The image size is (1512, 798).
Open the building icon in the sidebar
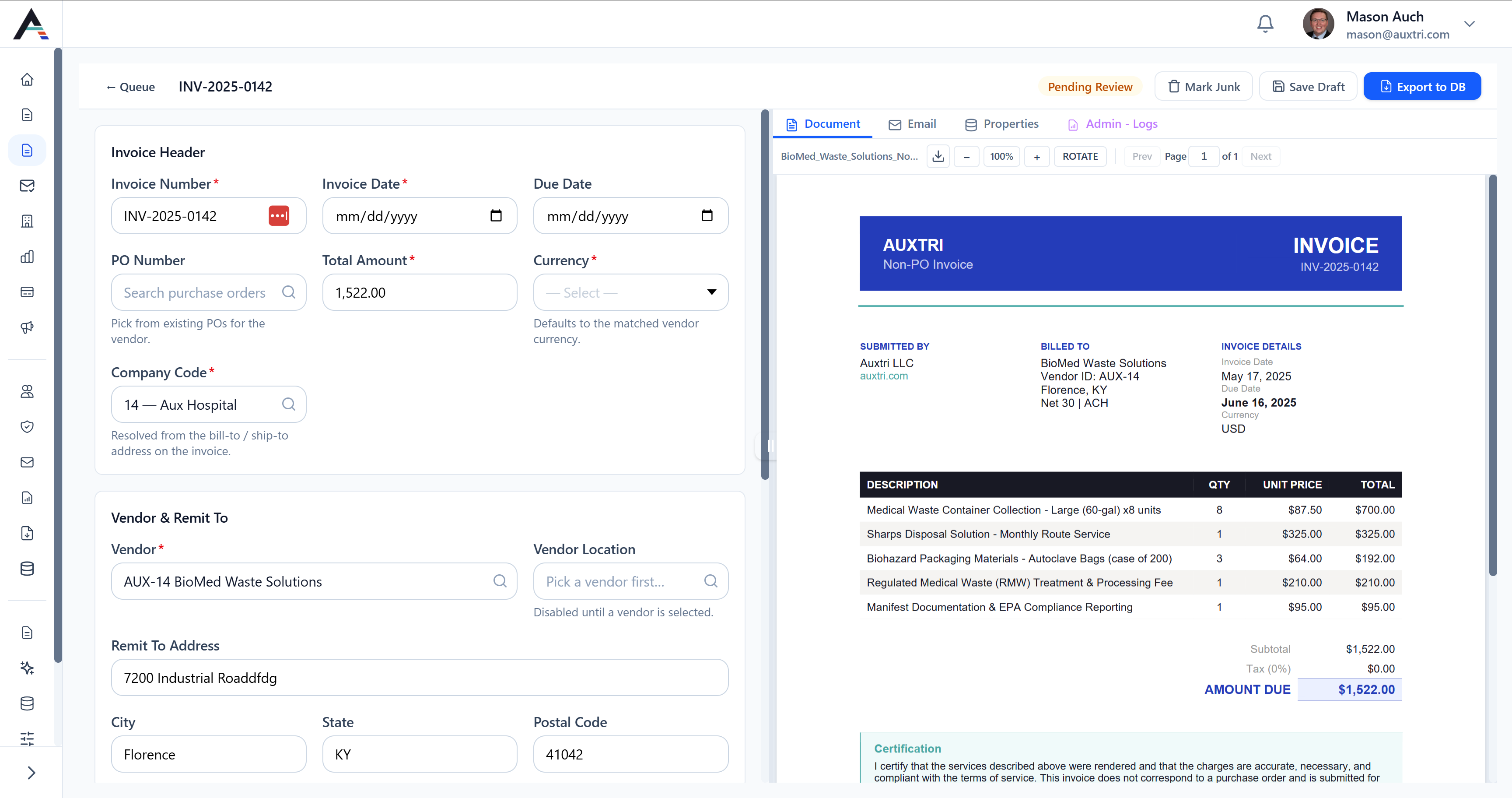[x=27, y=221]
